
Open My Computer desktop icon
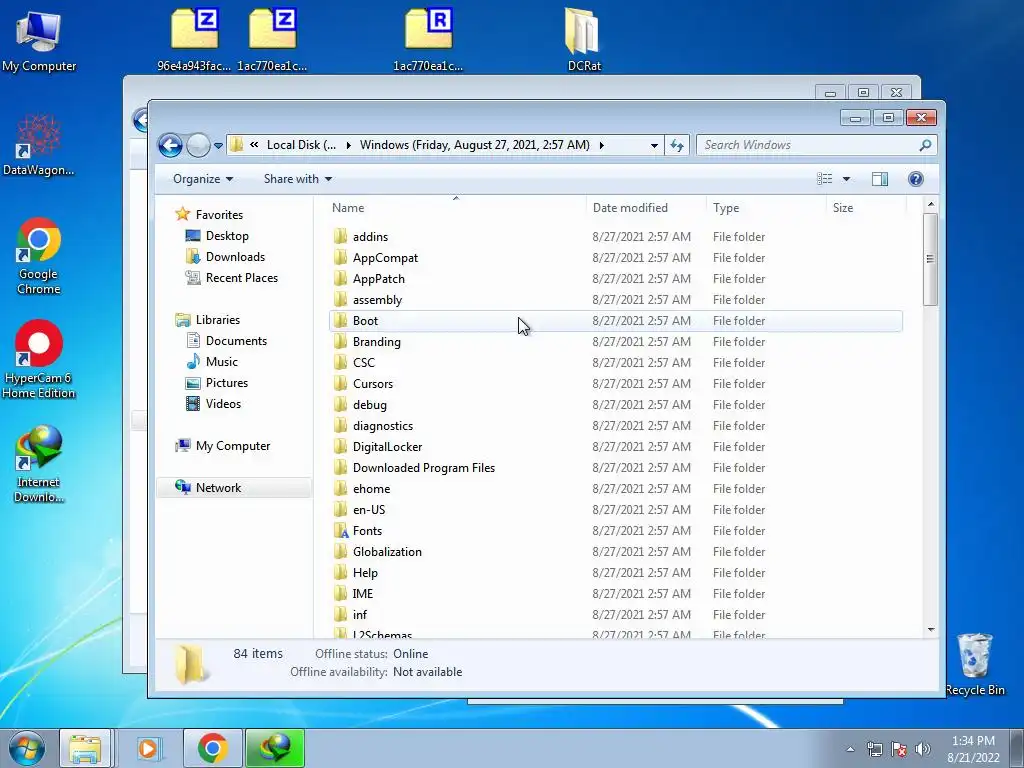click(x=39, y=40)
